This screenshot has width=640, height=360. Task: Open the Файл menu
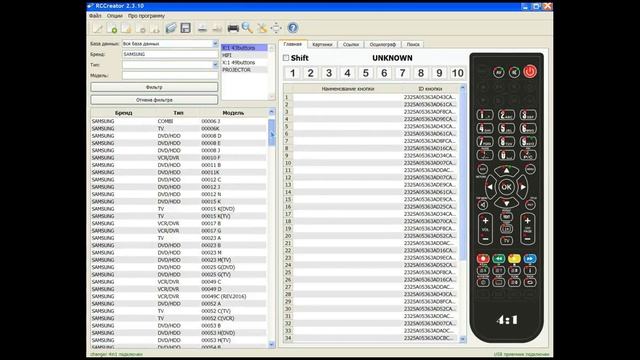[x=95, y=16]
